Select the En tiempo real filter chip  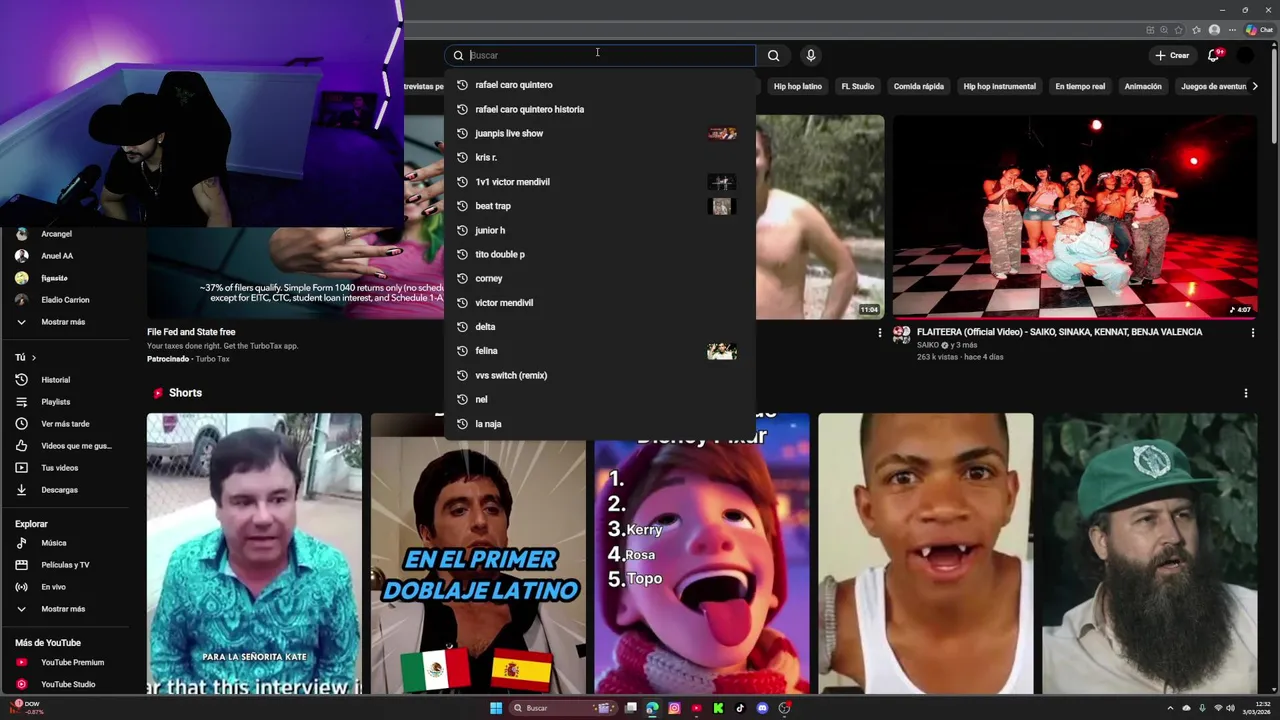[1080, 87]
